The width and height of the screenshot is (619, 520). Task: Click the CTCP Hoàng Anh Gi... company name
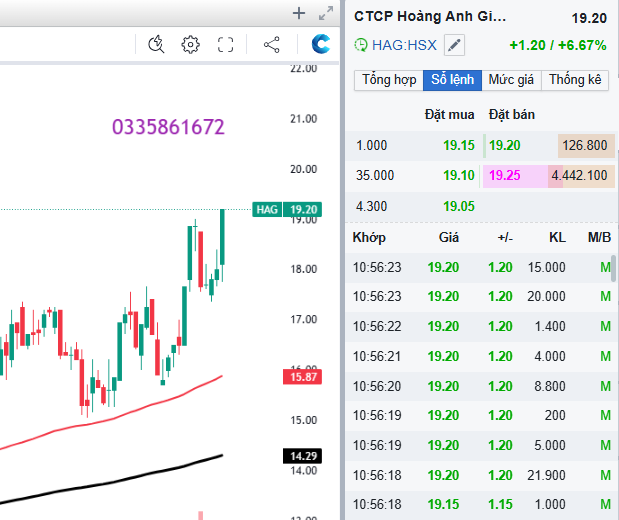pyautogui.click(x=430, y=17)
